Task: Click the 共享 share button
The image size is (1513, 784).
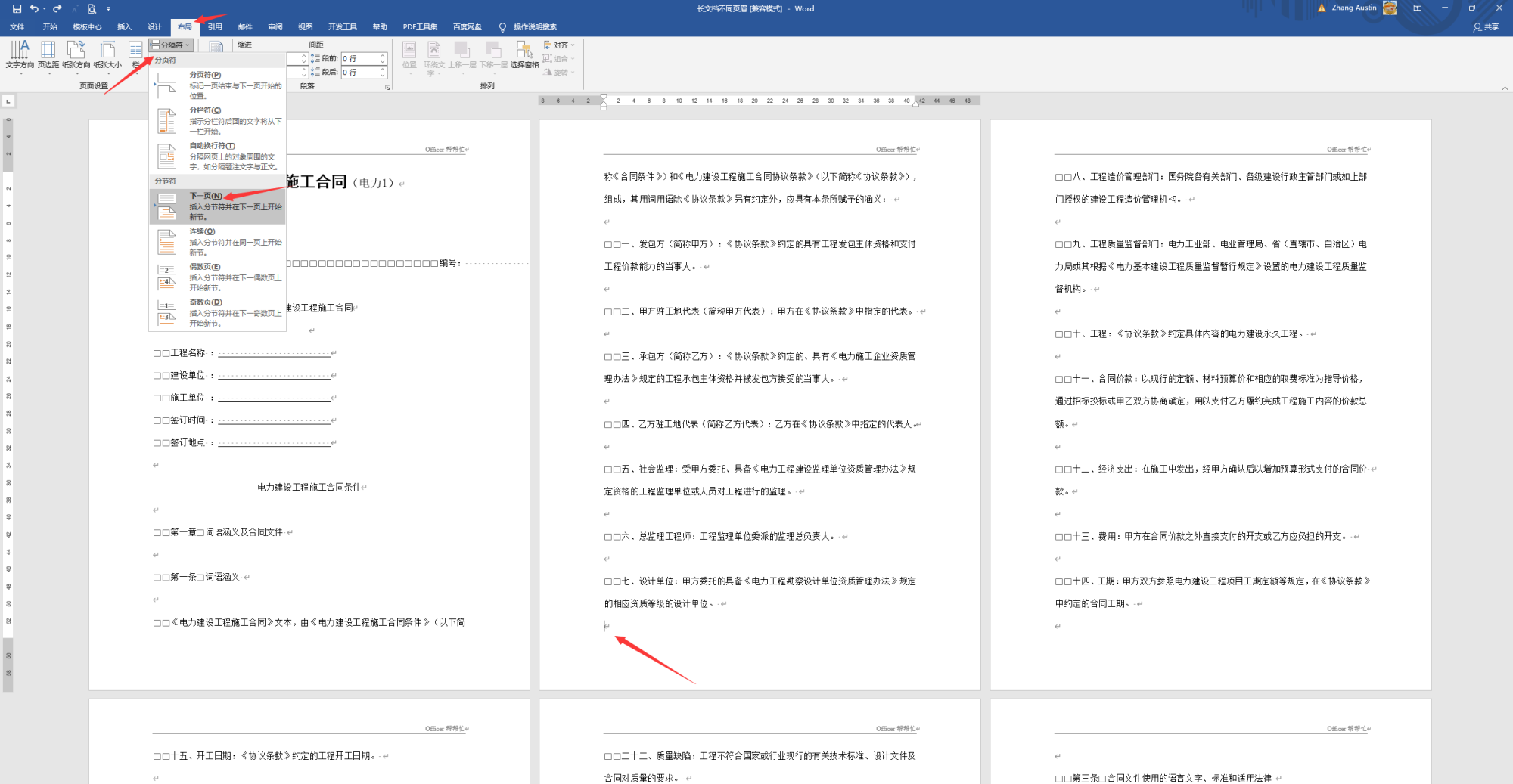Action: pos(1486,27)
